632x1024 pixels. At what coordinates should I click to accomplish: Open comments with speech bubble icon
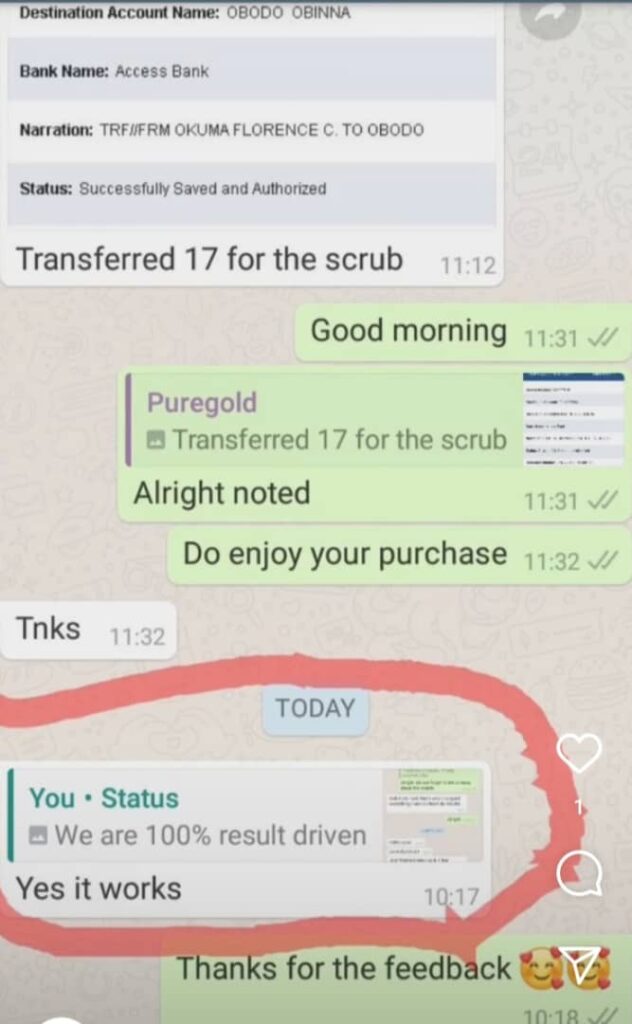pos(579,873)
